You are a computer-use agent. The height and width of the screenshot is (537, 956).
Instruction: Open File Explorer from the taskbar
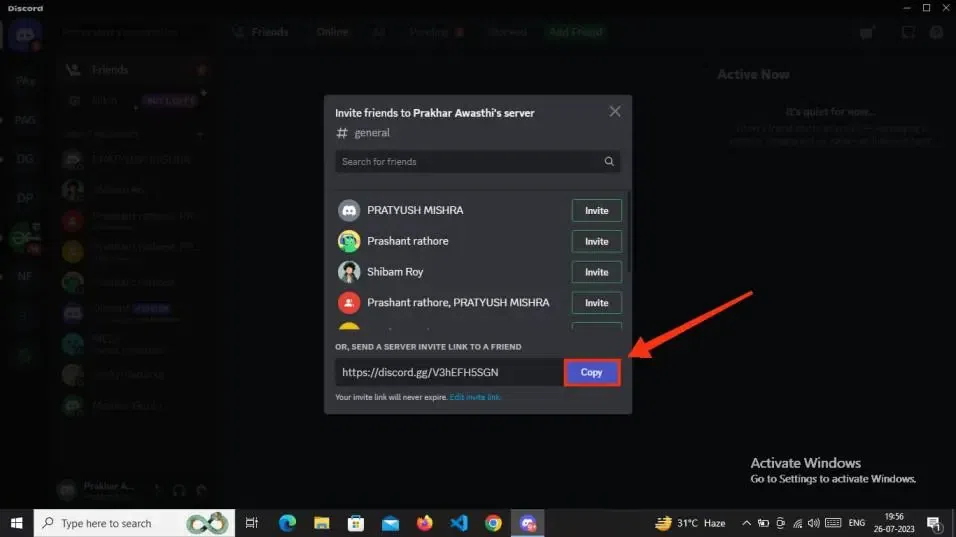point(321,523)
